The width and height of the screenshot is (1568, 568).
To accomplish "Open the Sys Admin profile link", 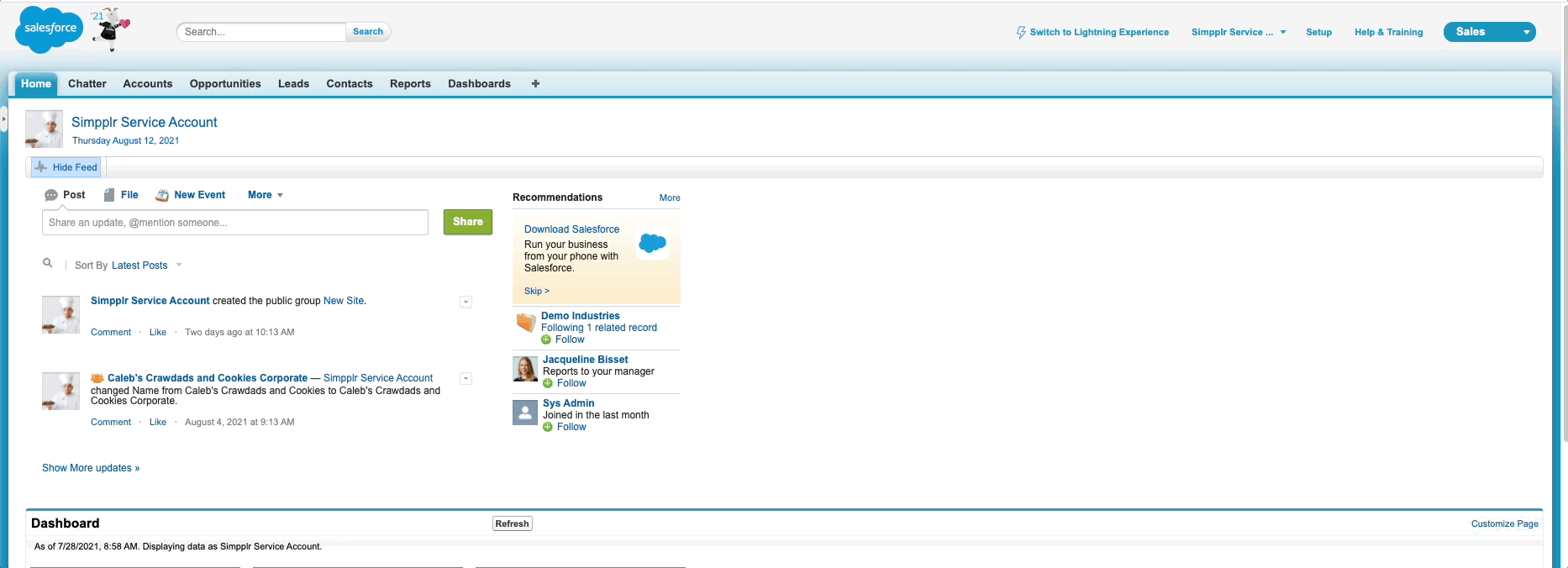I will coord(569,403).
